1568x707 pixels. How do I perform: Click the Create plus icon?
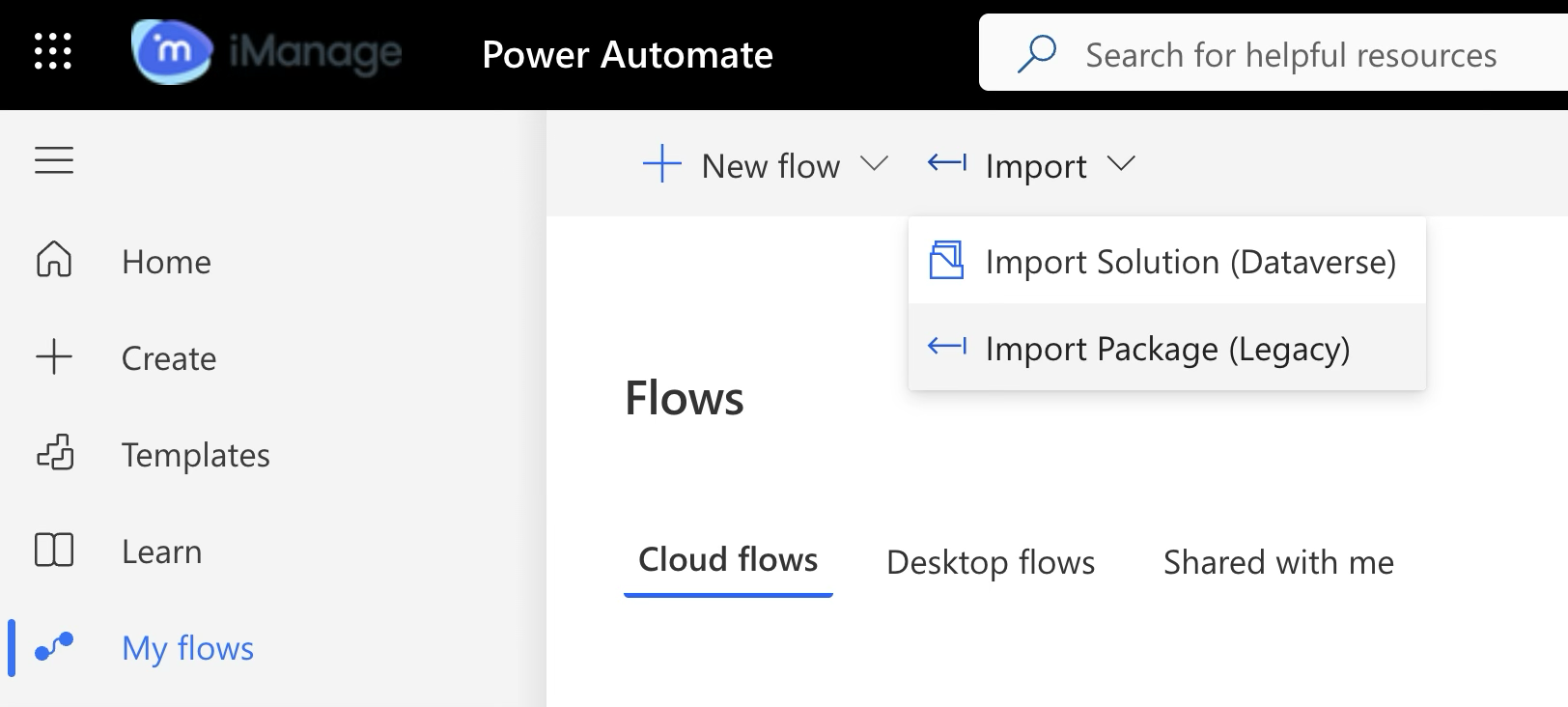(x=54, y=356)
